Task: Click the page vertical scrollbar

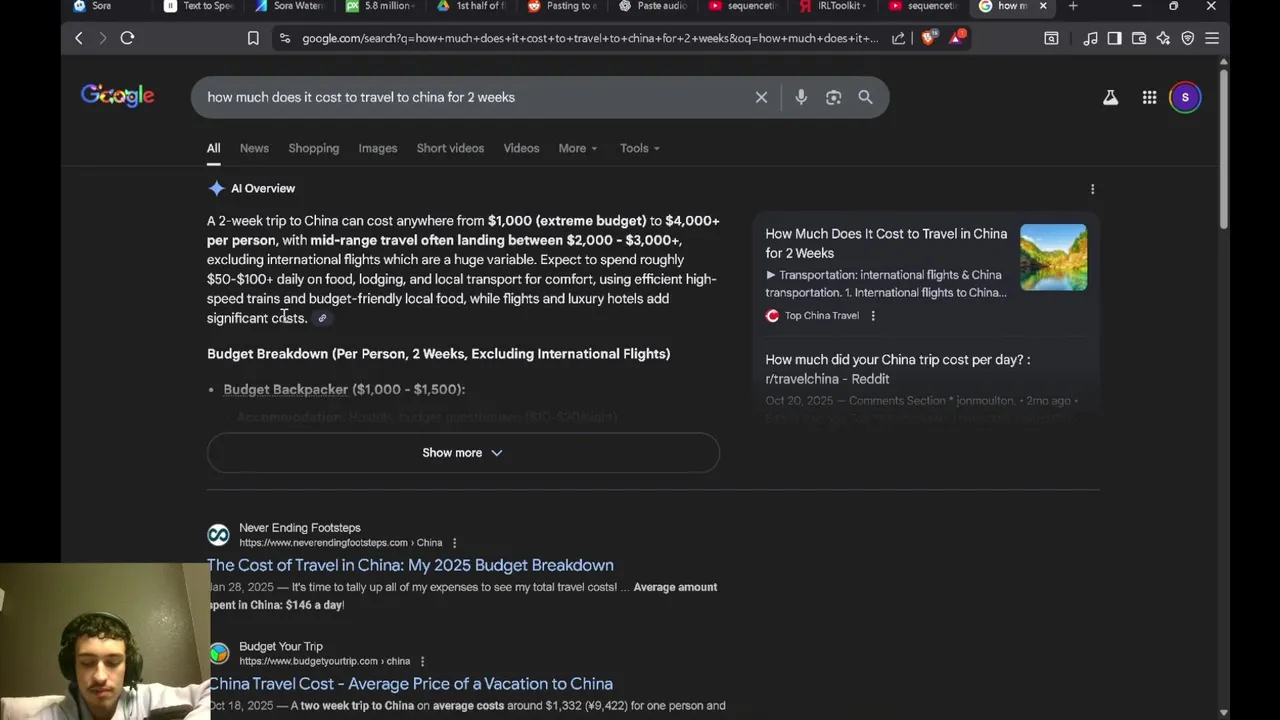Action: click(1224, 150)
